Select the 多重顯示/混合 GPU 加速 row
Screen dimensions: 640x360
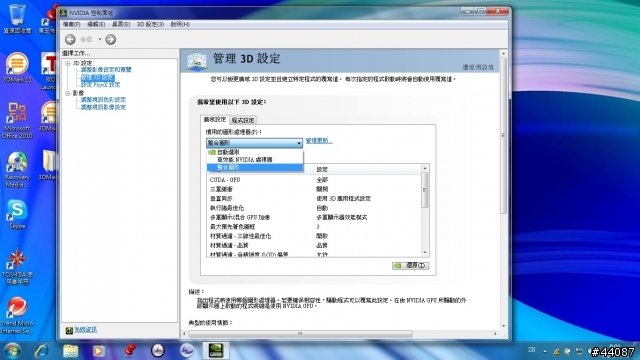pyautogui.click(x=314, y=218)
